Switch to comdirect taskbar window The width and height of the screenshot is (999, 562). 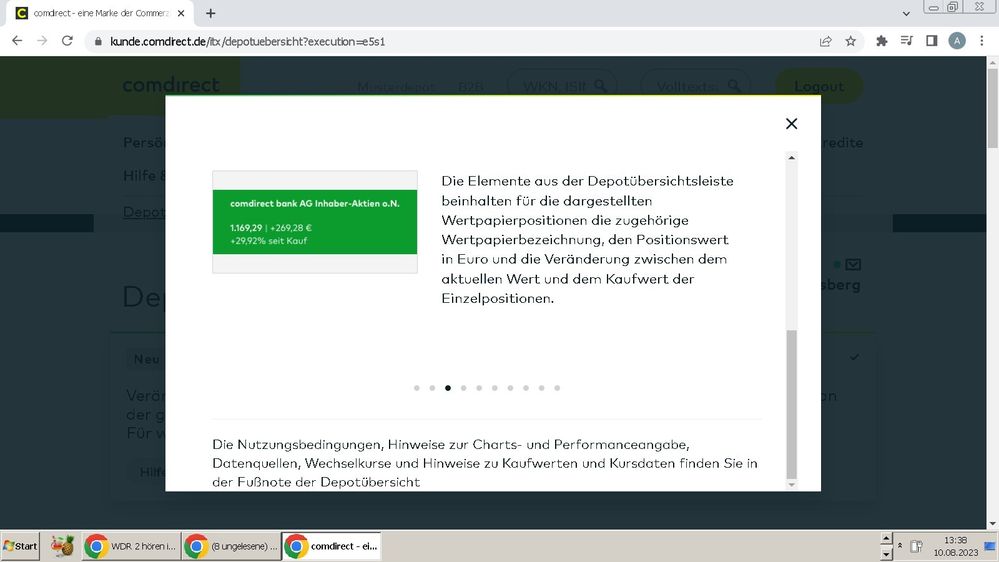click(x=331, y=546)
